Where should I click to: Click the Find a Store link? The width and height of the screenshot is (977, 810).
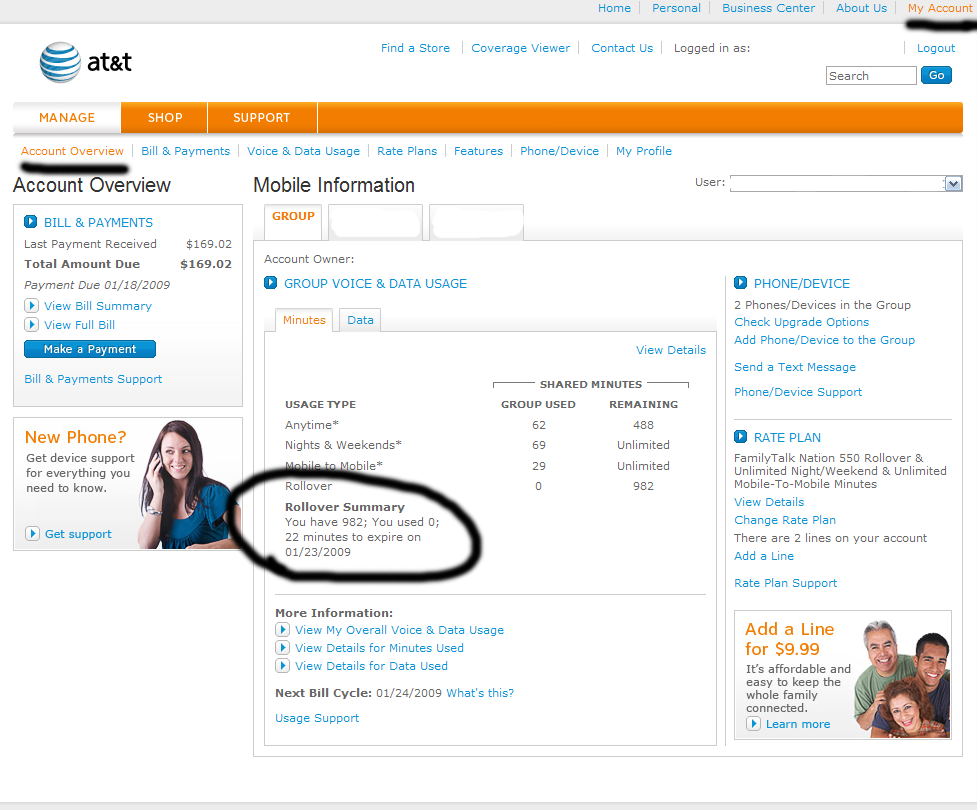[415, 48]
